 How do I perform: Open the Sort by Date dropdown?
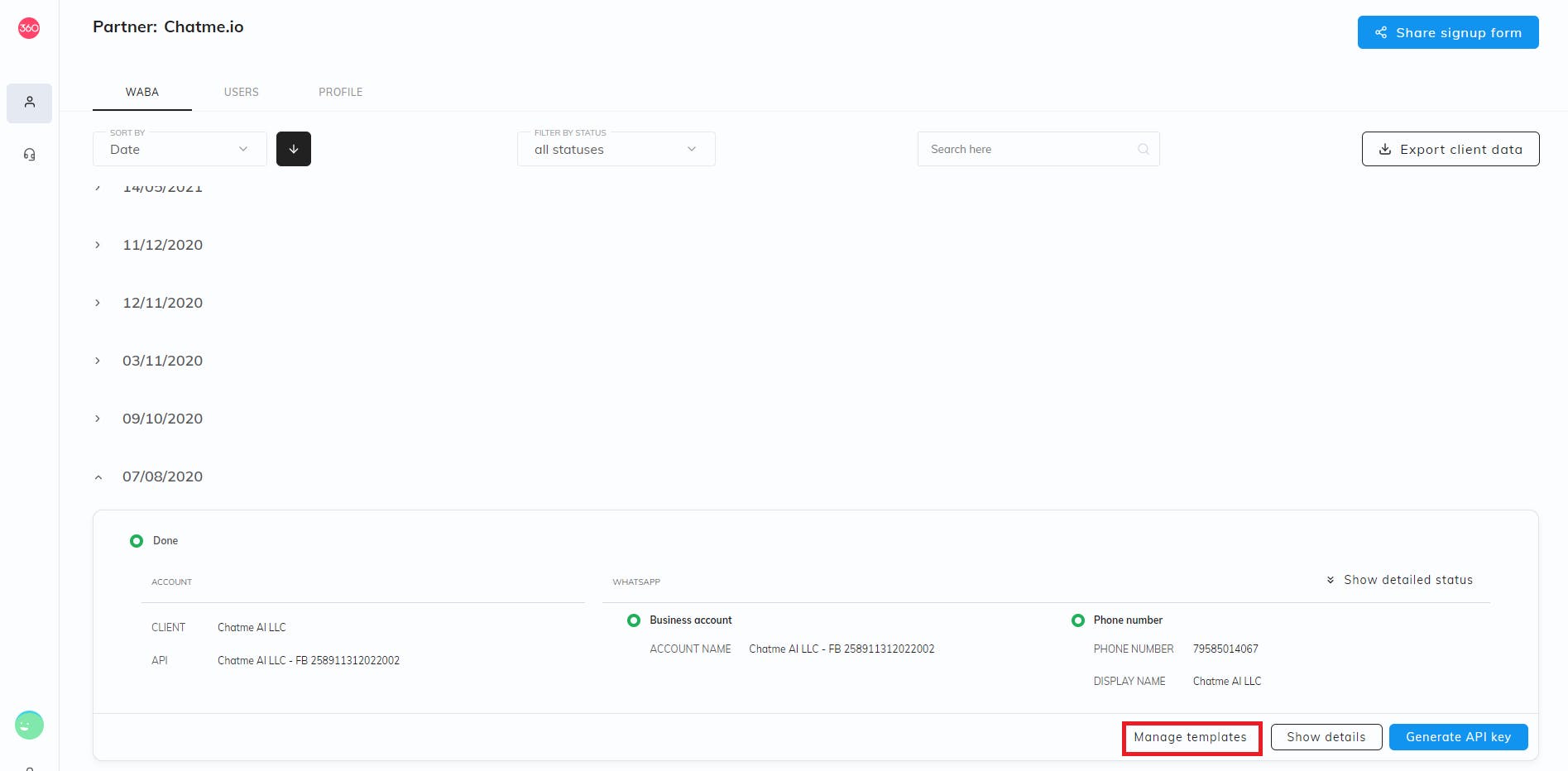[x=179, y=149]
